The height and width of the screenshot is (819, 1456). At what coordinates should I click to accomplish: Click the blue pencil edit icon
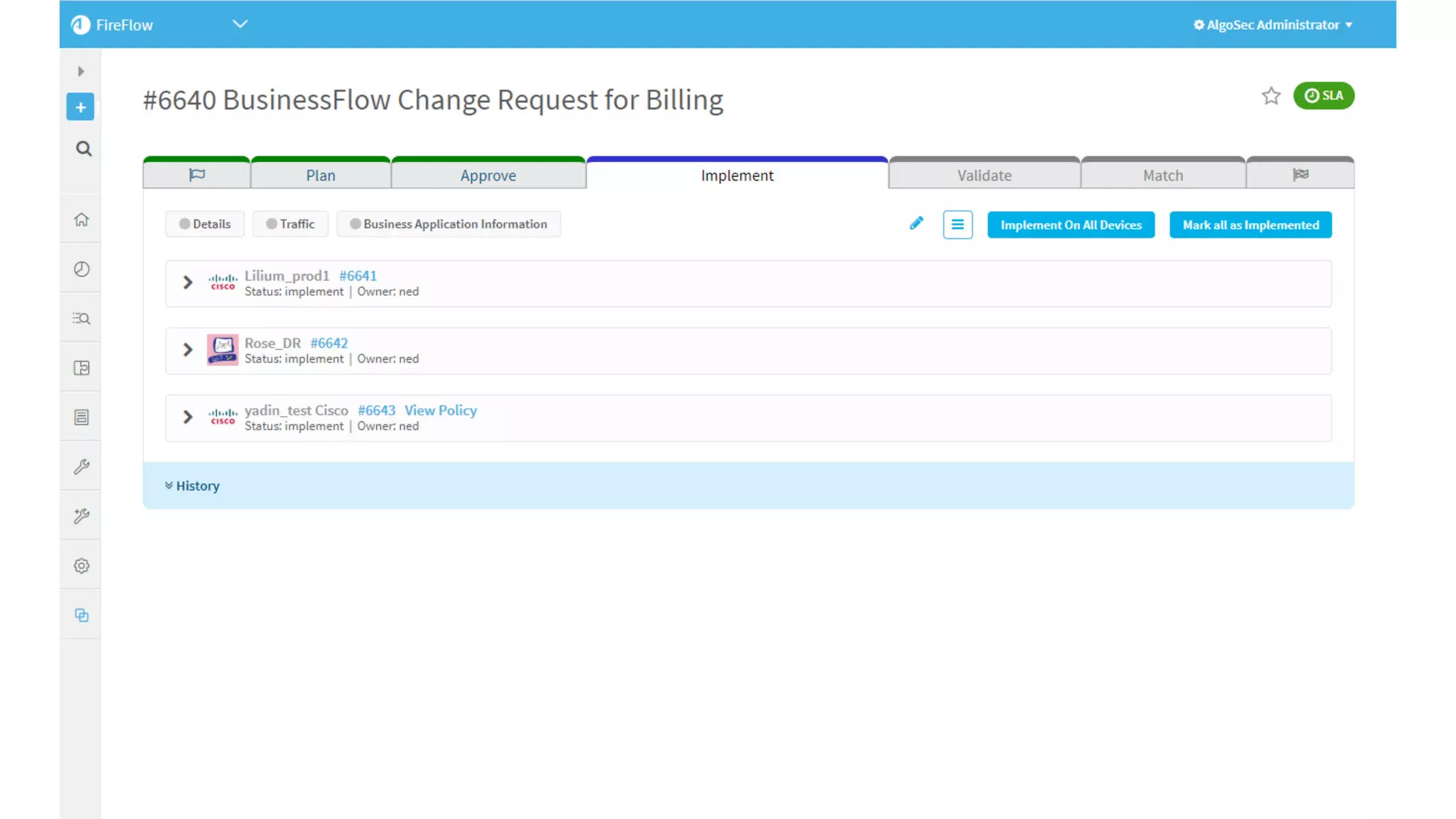(x=916, y=224)
